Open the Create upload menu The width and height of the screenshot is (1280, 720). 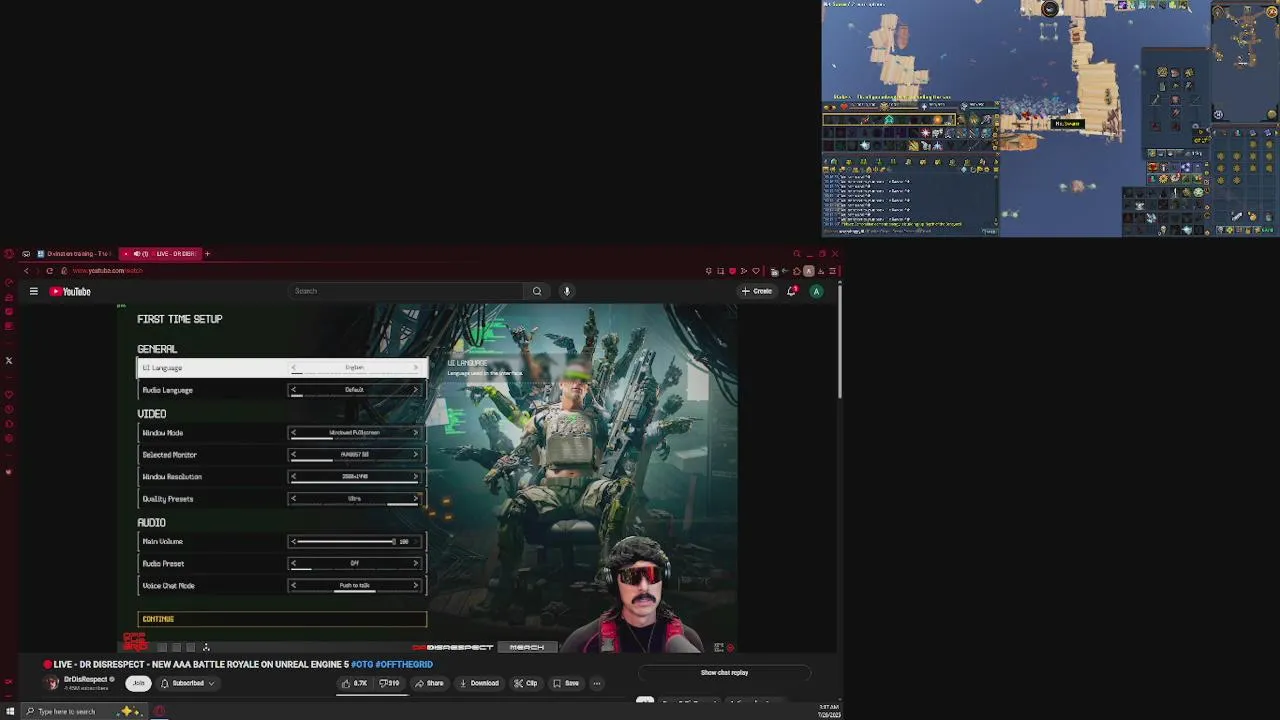pos(757,291)
